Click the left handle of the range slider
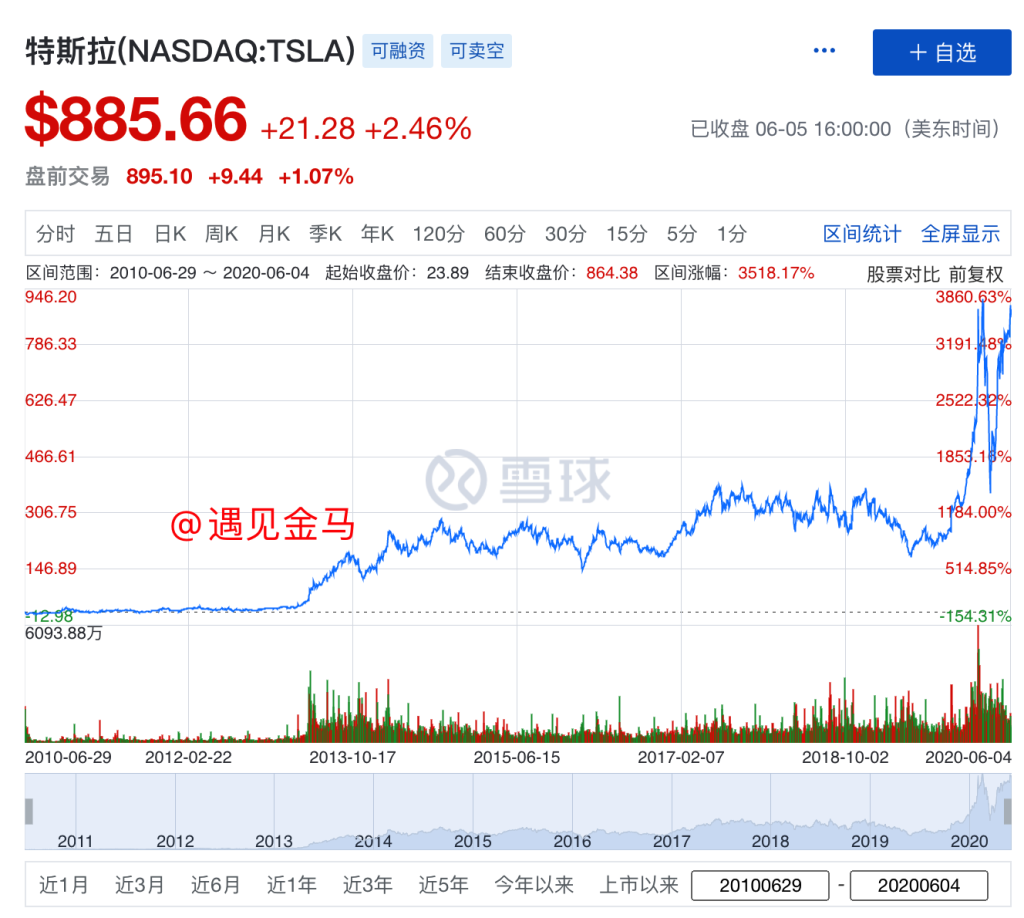1024x918 pixels. coord(29,811)
